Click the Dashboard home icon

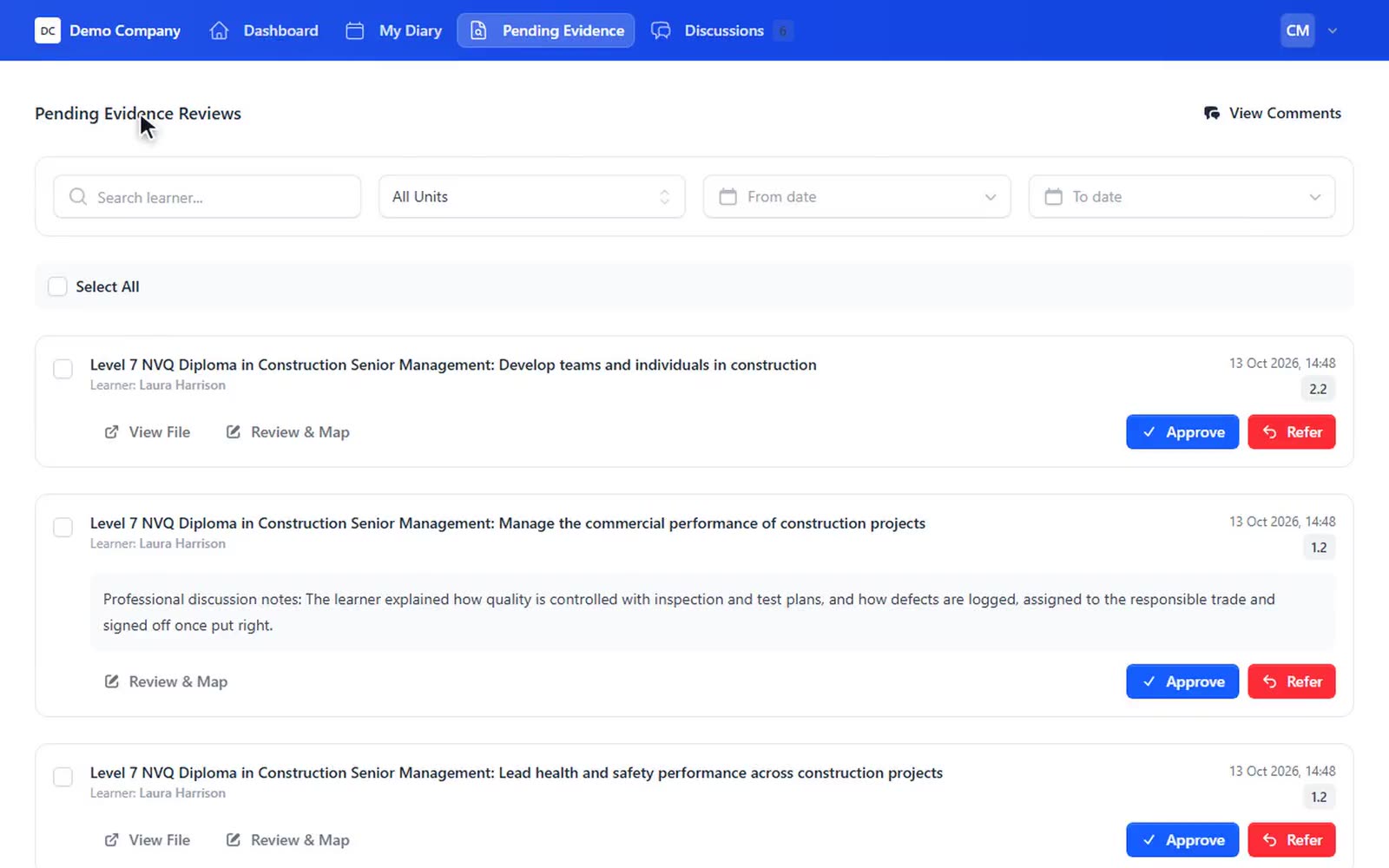tap(219, 30)
